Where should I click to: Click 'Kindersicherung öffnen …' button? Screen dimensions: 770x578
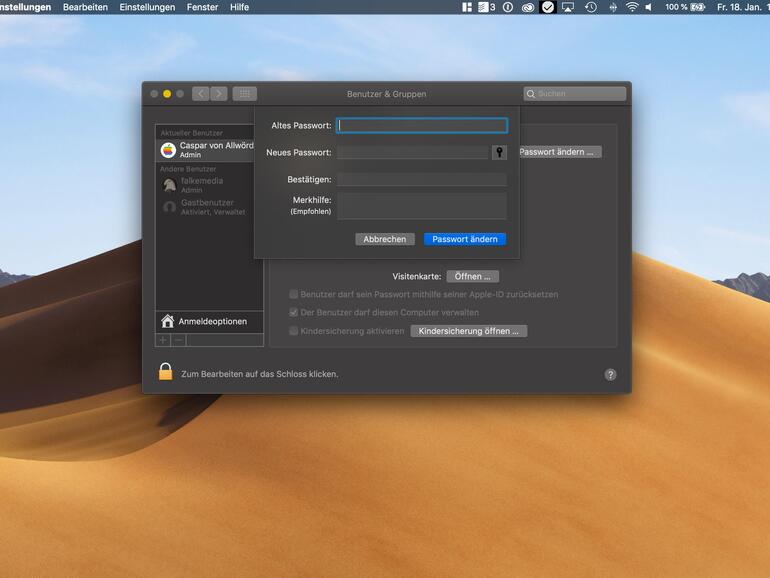click(468, 331)
